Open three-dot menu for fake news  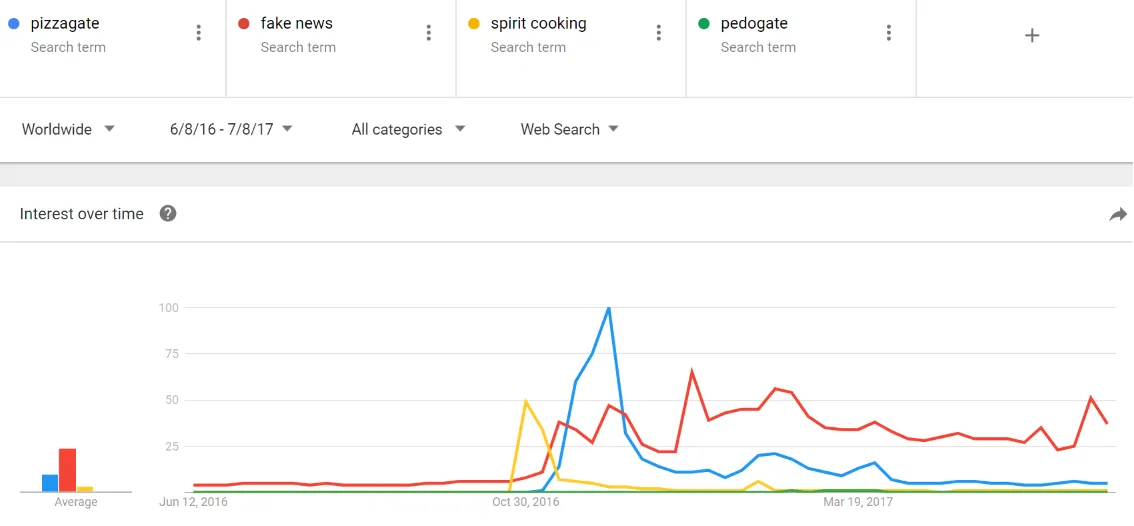coord(429,33)
